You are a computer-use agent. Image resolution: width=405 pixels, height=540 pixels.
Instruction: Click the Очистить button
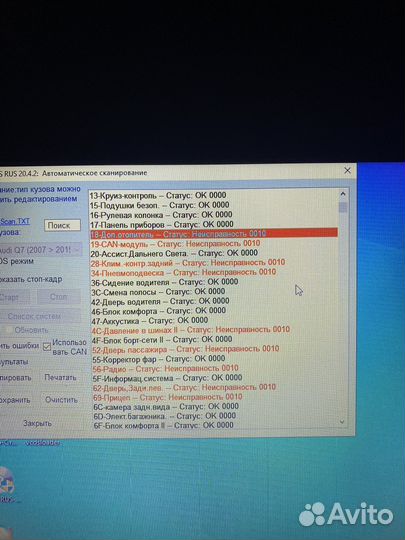(x=61, y=400)
